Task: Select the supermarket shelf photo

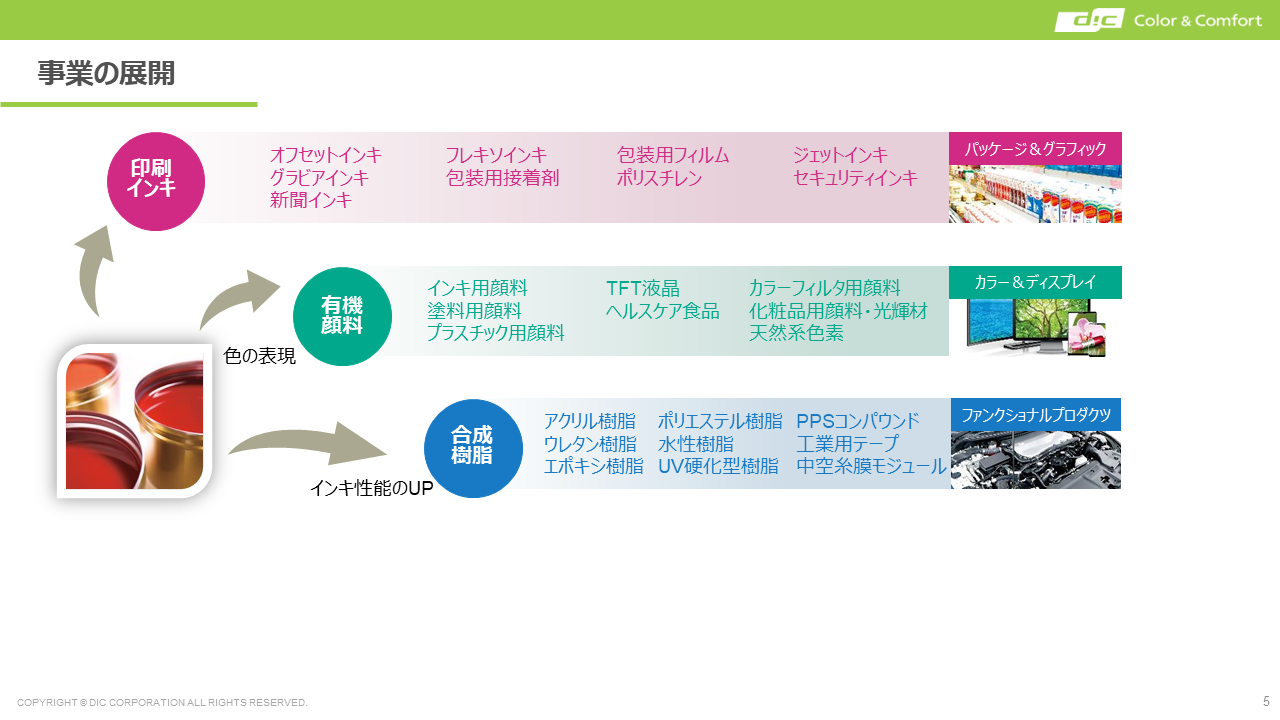Action: 1035,194
